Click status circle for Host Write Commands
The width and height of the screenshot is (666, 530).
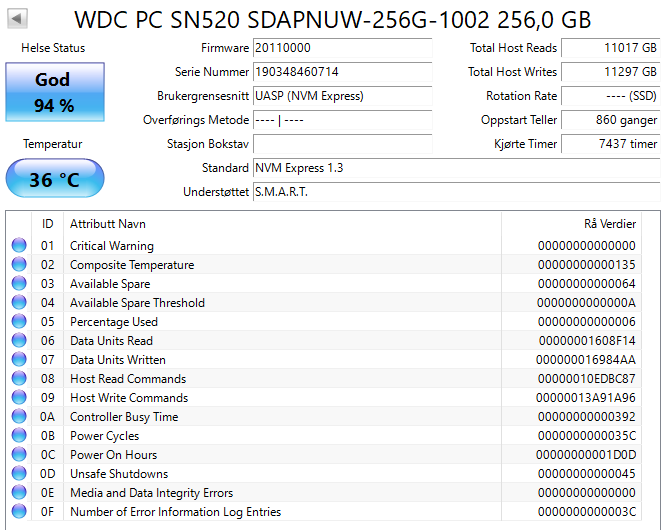click(19, 397)
